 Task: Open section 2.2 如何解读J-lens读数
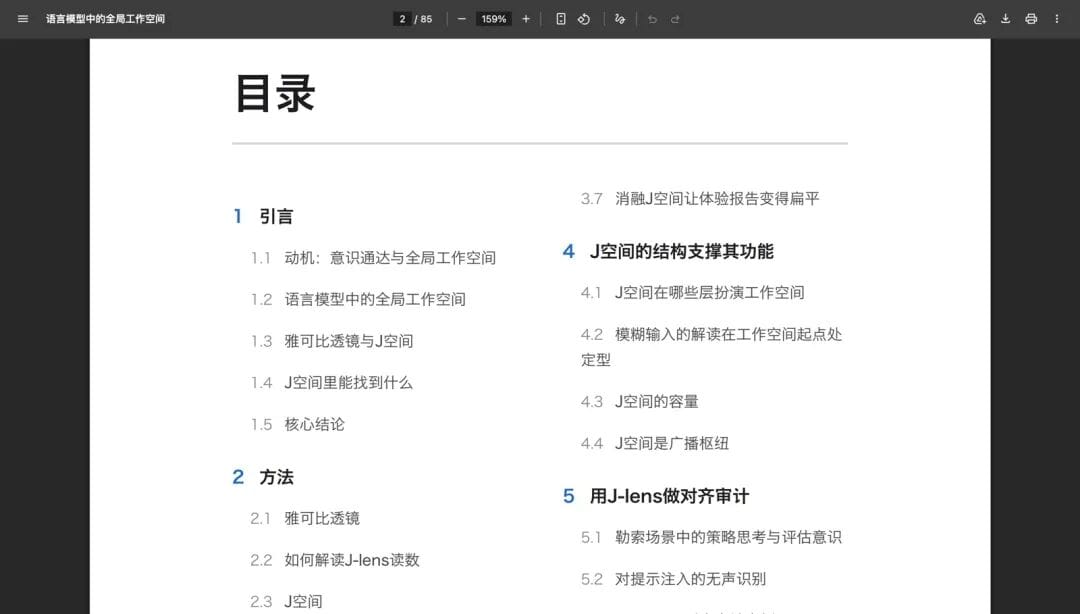[335, 560]
